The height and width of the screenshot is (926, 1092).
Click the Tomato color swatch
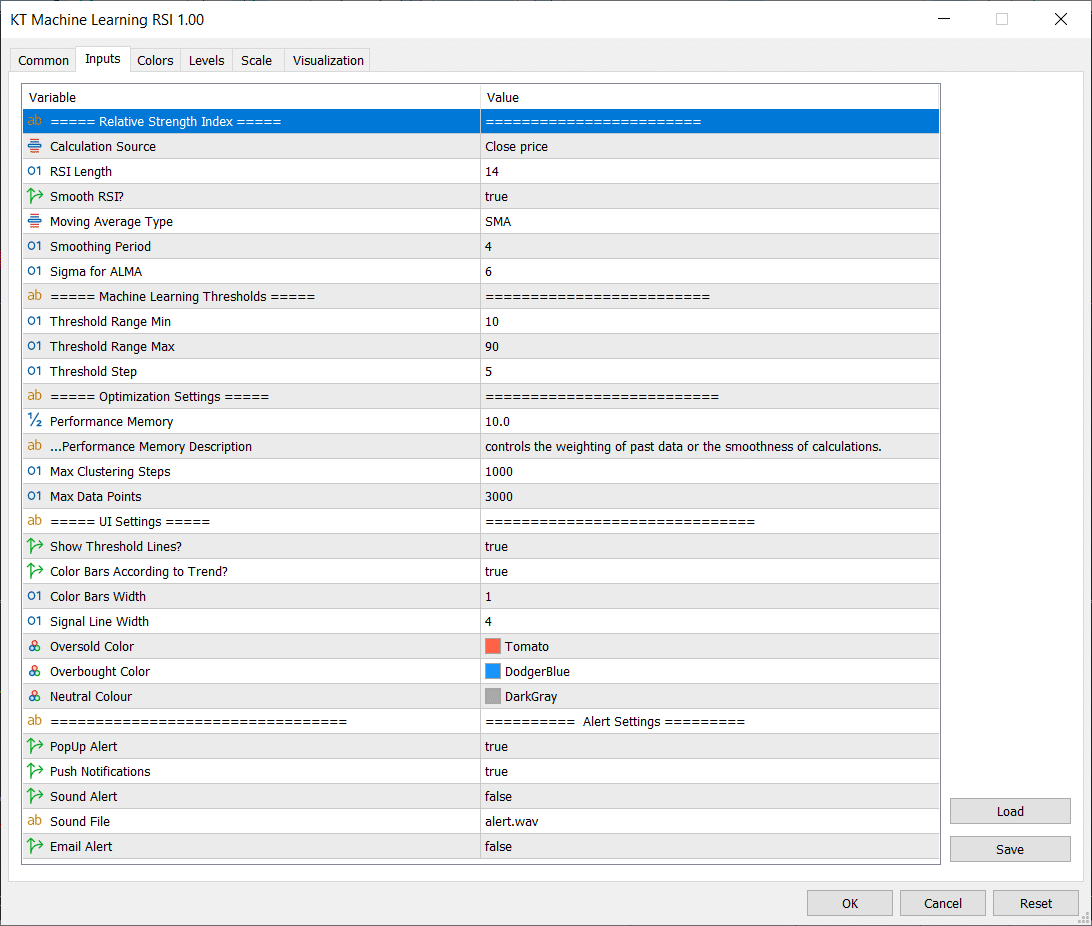coord(493,646)
